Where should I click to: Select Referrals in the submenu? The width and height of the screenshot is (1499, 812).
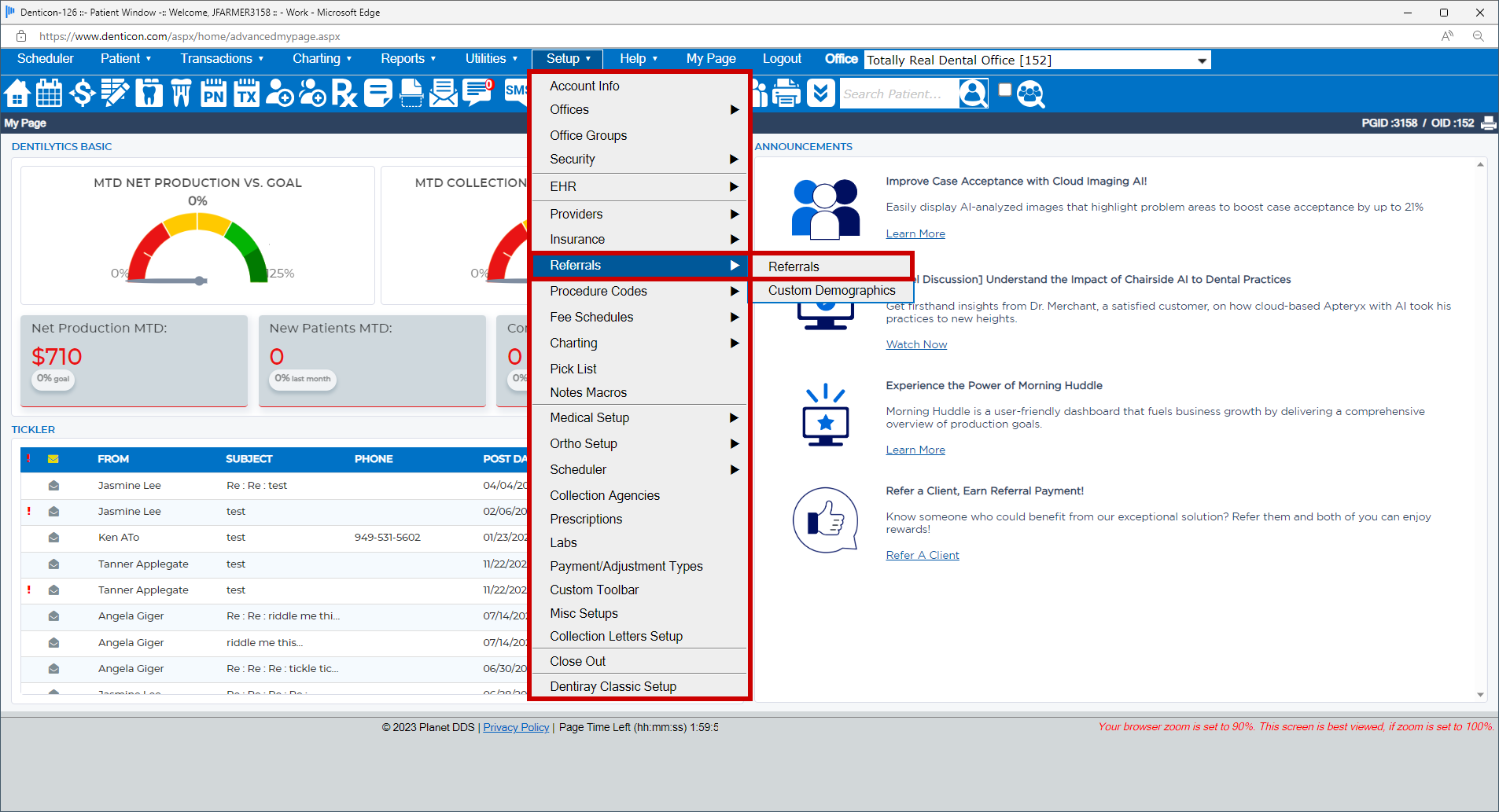point(831,266)
